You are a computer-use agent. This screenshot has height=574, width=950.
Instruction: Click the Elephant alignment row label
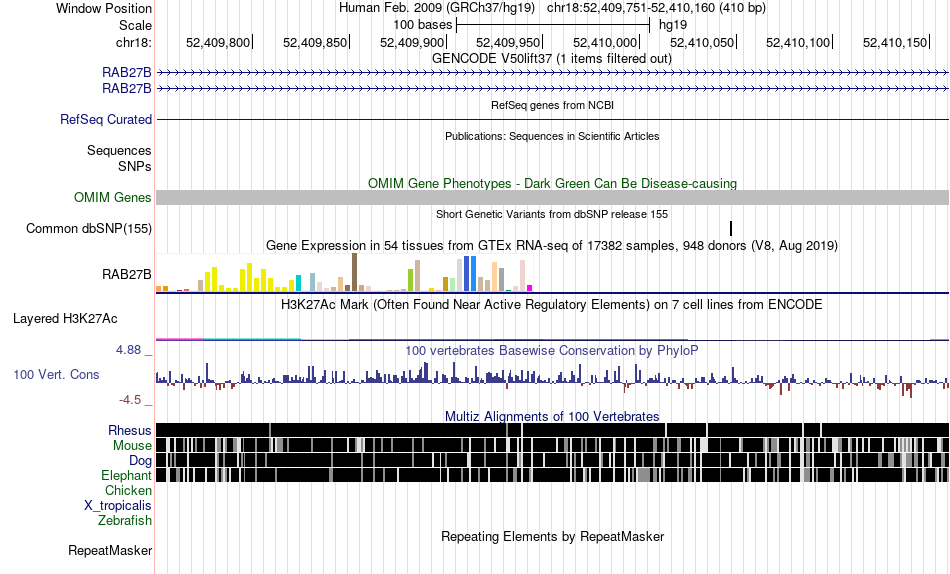127,475
